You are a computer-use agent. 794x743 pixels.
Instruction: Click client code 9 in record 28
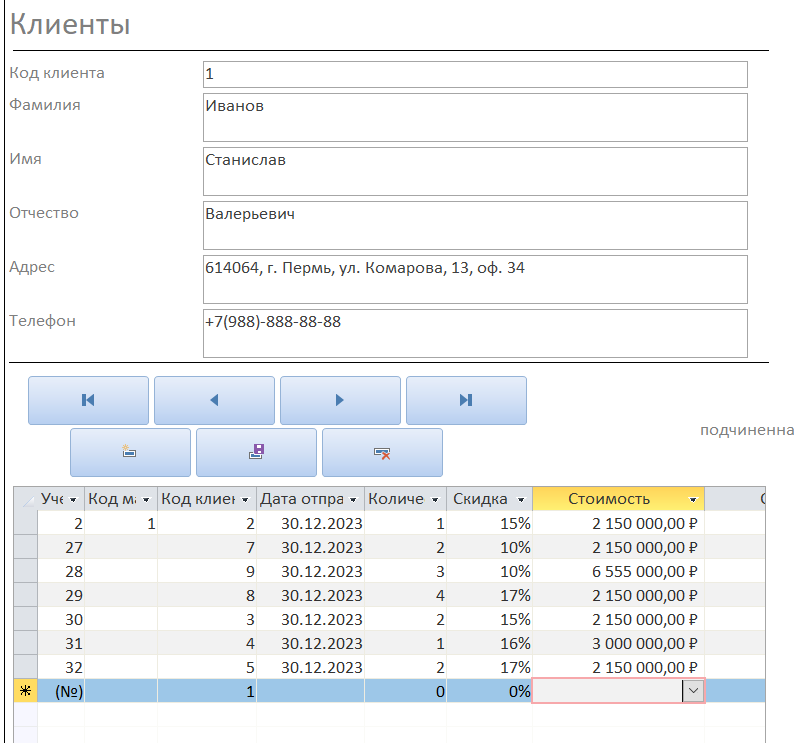coord(207,571)
